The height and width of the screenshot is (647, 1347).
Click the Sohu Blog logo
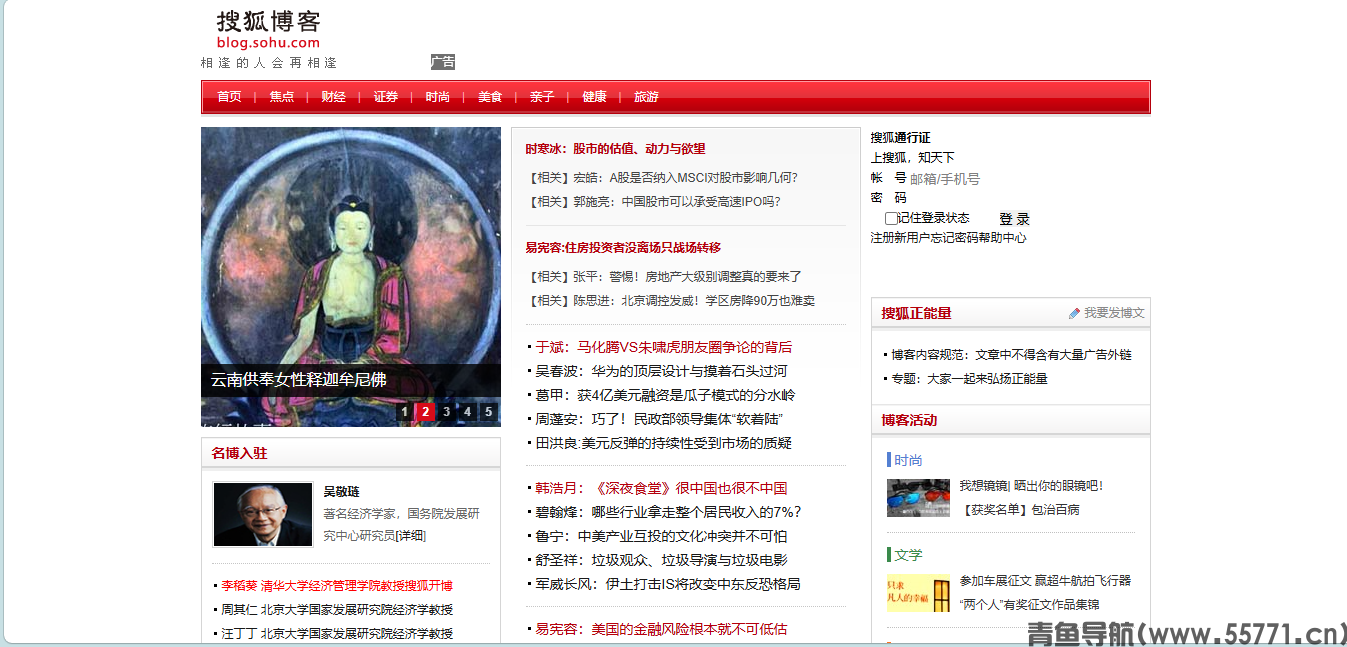[x=269, y=29]
